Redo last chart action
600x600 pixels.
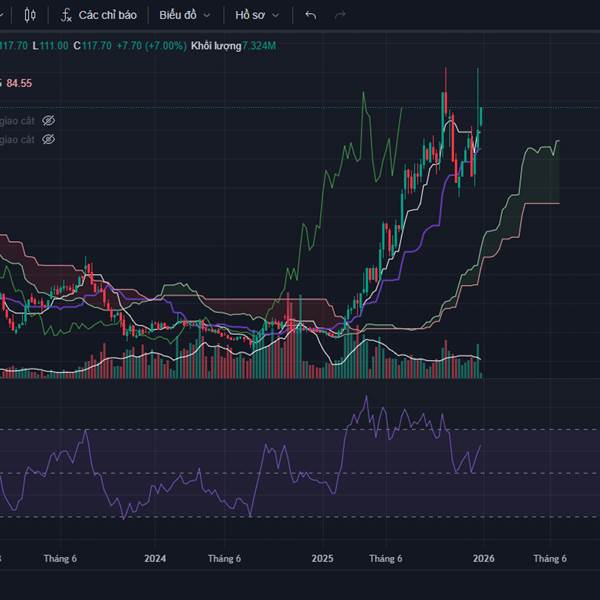340,15
